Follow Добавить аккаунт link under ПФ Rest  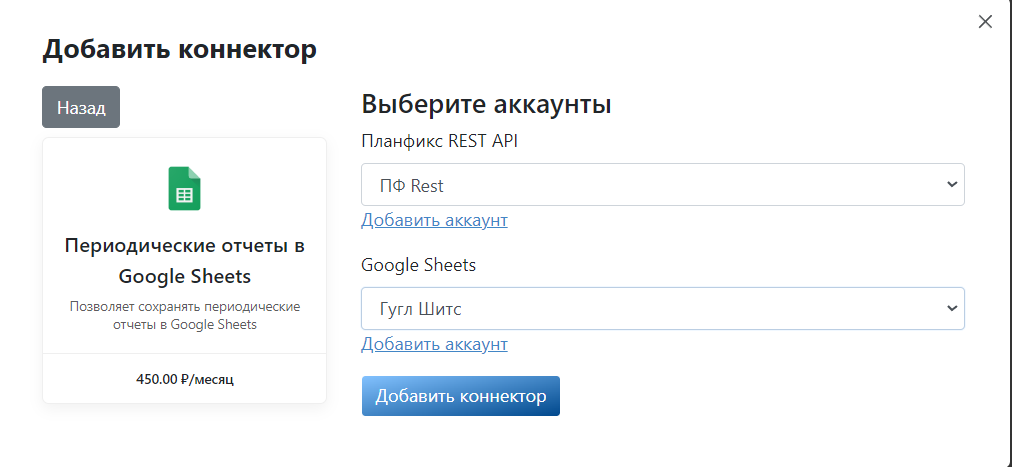point(434,220)
